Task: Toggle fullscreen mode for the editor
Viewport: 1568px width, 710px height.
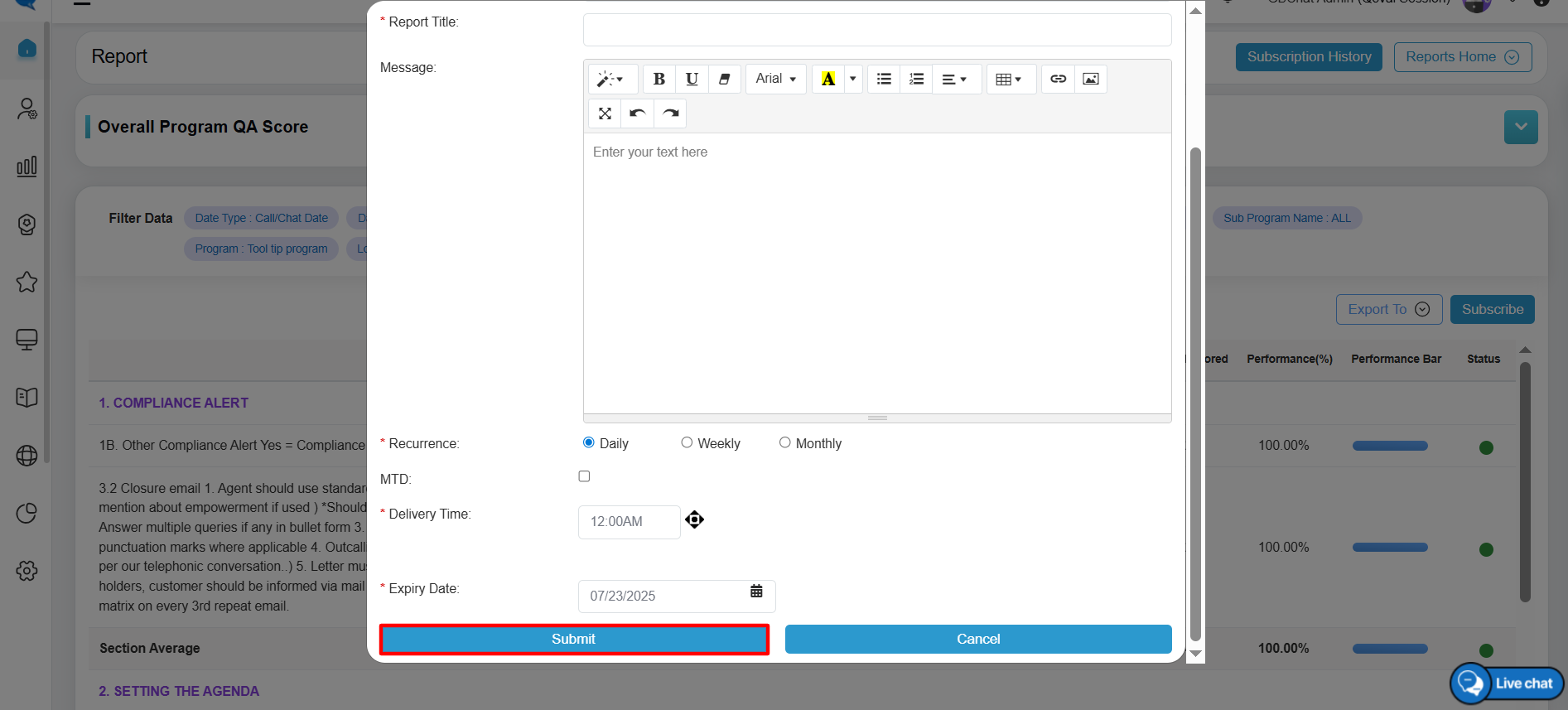Action: (x=605, y=114)
